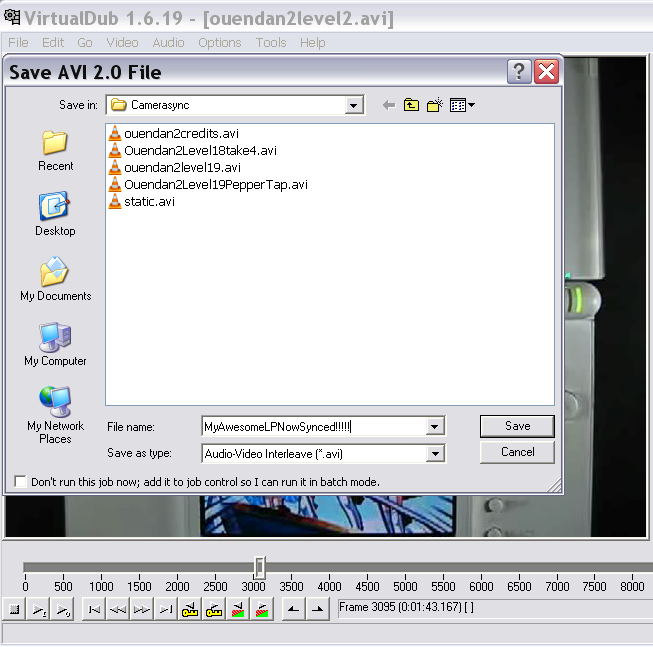Image resolution: width=653 pixels, height=647 pixels.
Task: Expand the Save as type dropdown
Action: [x=434, y=454]
